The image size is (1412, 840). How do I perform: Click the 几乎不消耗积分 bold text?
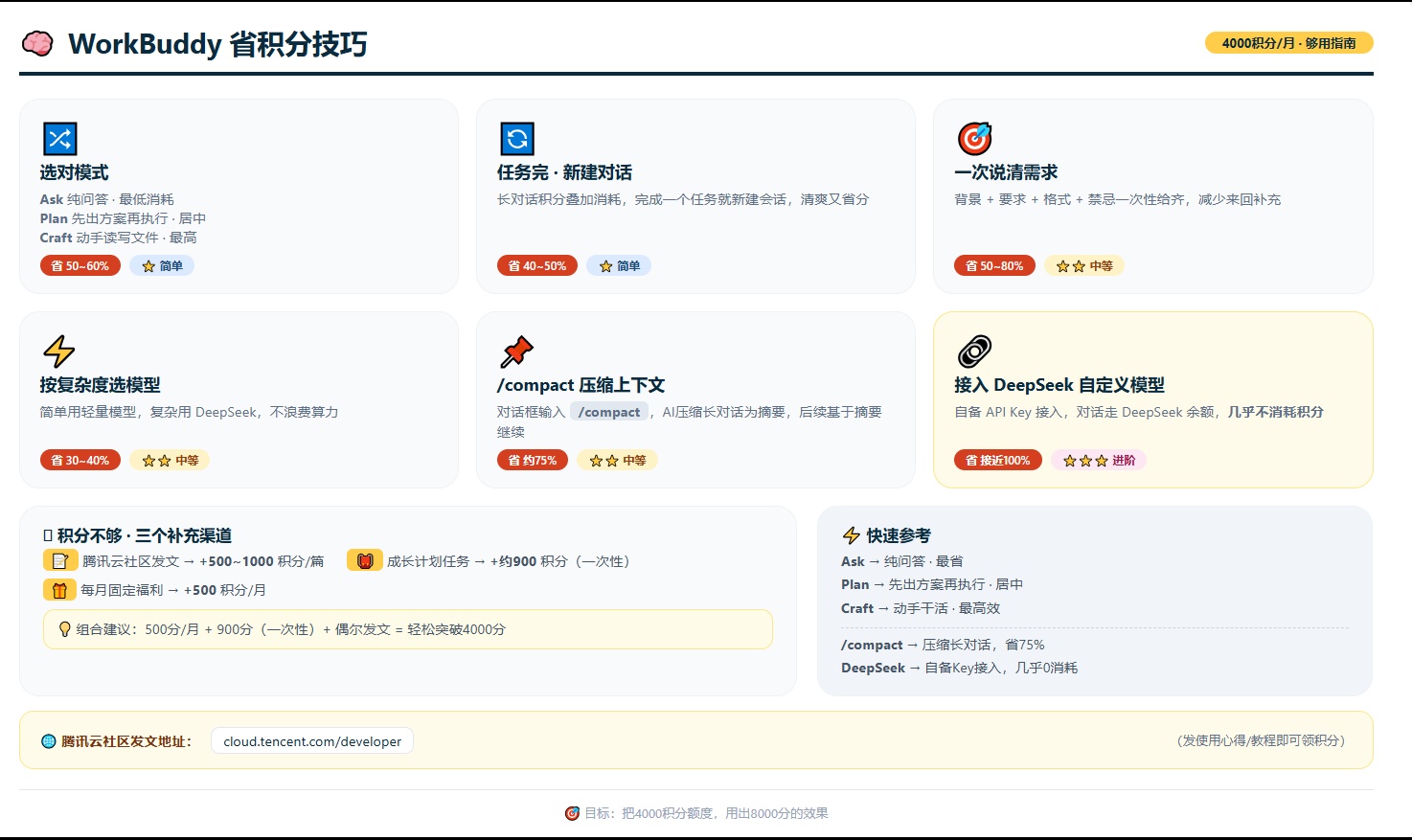[1276, 412]
